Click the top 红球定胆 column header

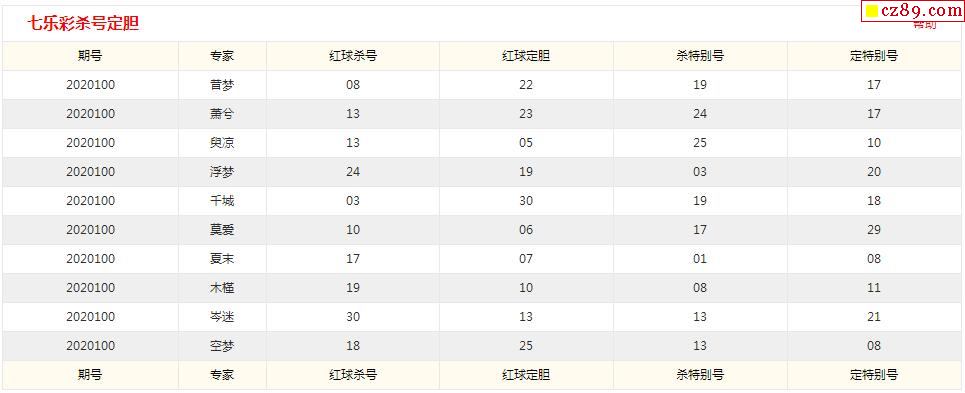coord(526,56)
